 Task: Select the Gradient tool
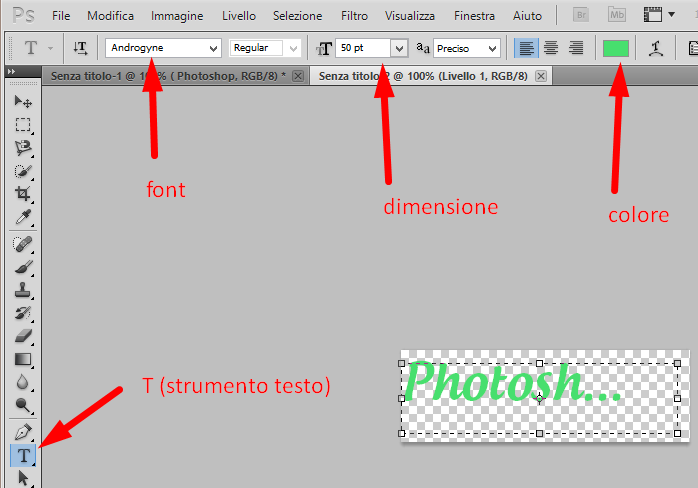tap(23, 359)
